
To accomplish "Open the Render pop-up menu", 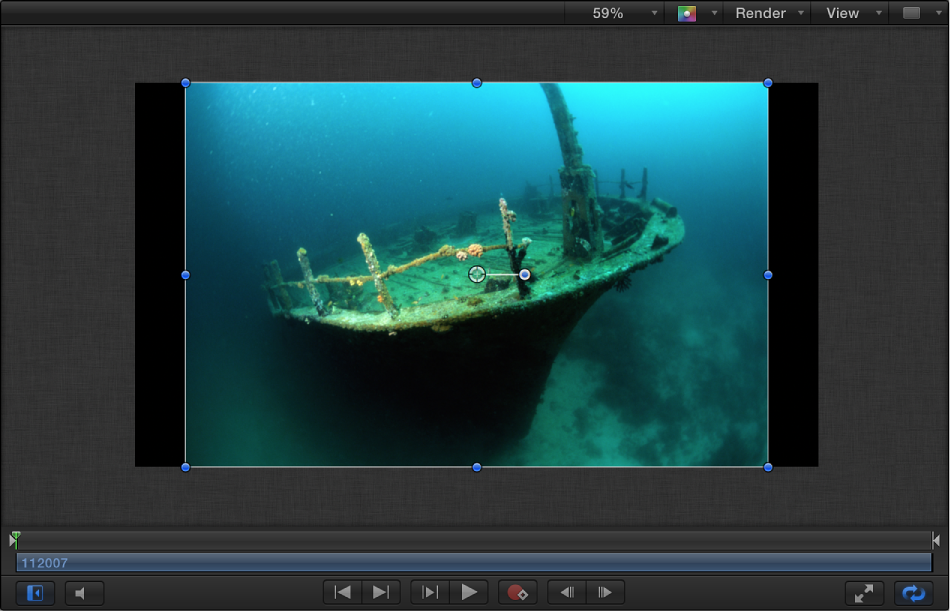I will pyautogui.click(x=768, y=13).
